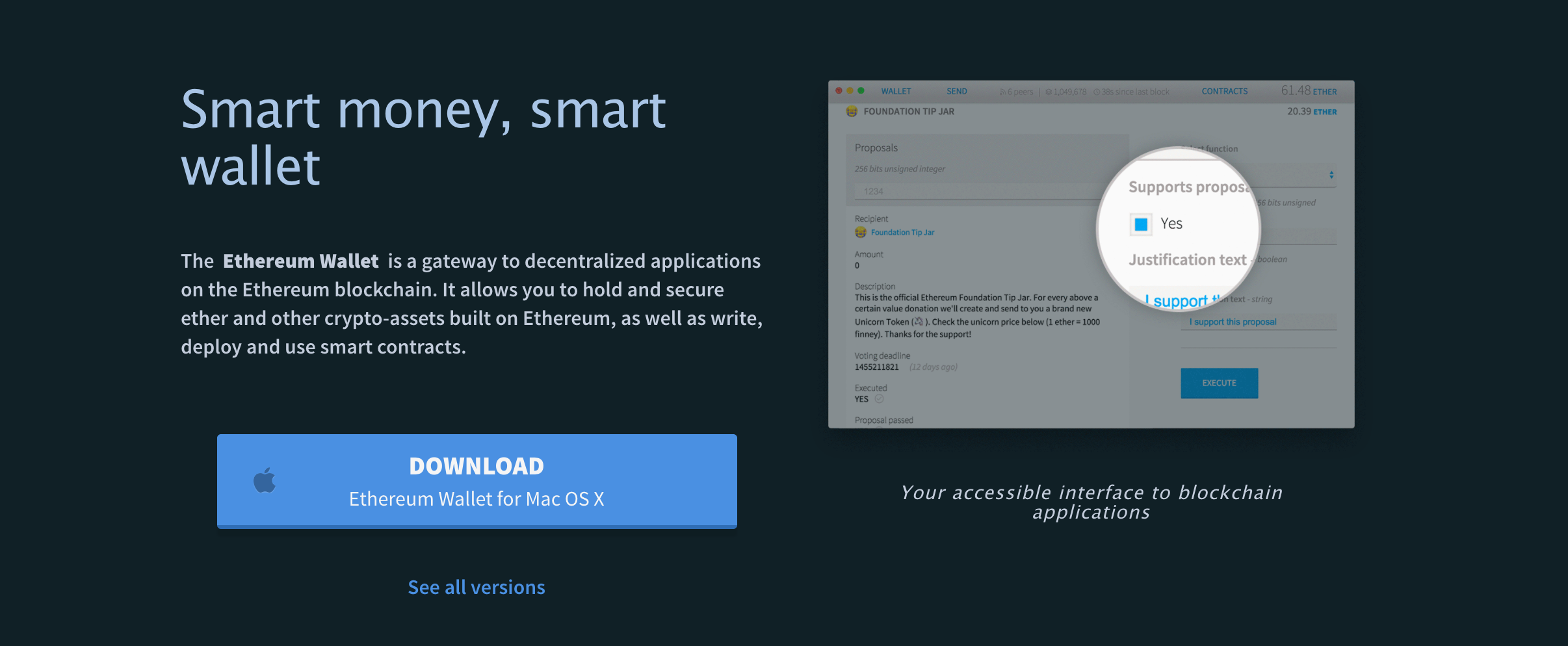Image resolution: width=1568 pixels, height=646 pixels.
Task: Click the voting deadline value 1455211821
Action: pos(876,367)
